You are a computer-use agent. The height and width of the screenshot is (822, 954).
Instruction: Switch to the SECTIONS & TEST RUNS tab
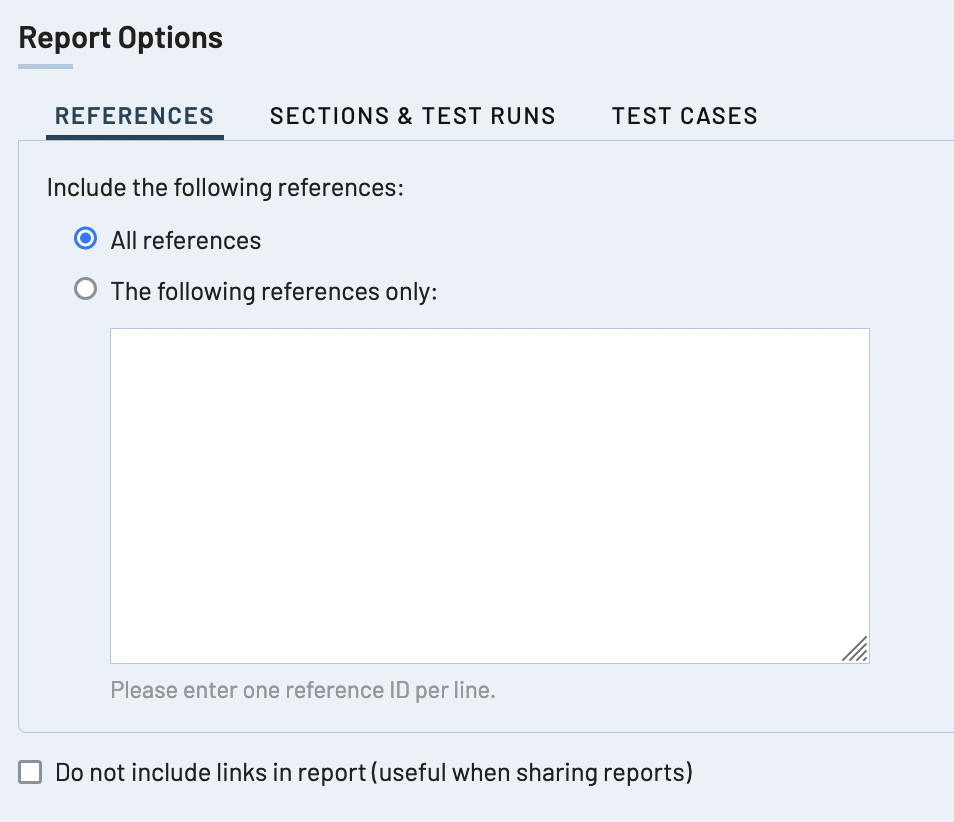[412, 115]
